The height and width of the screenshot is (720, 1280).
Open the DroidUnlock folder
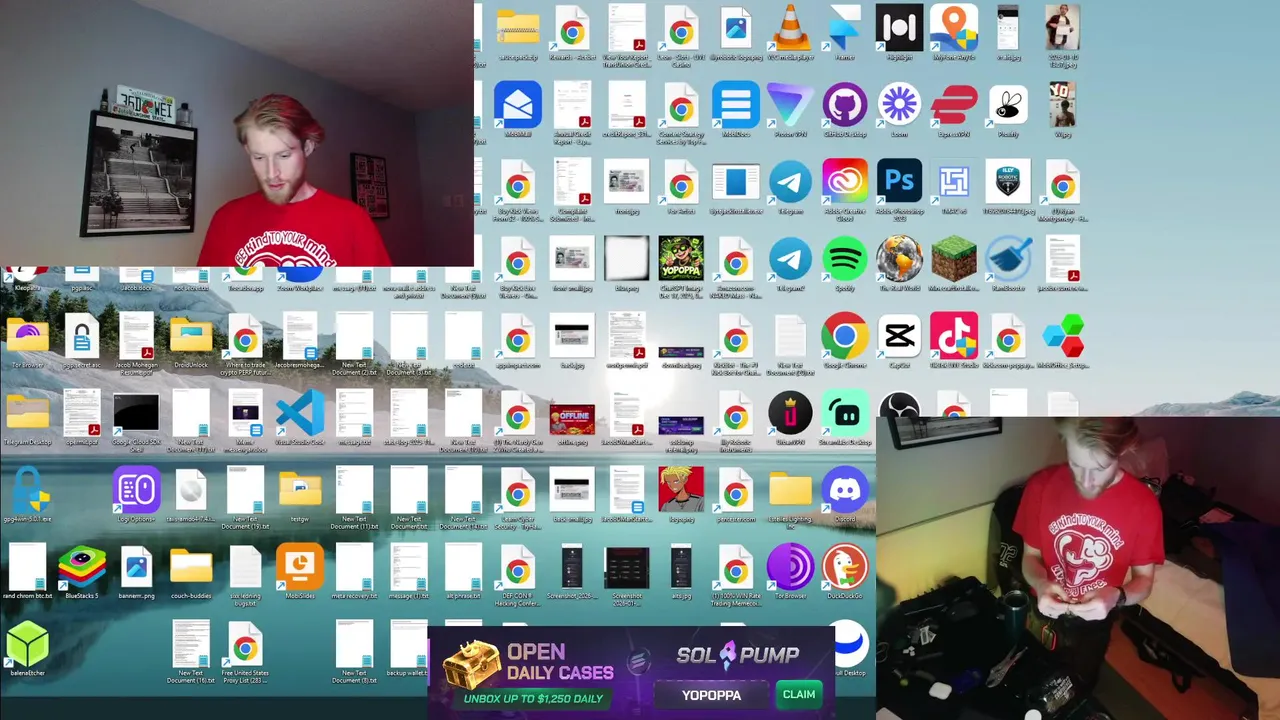click(x=190, y=336)
